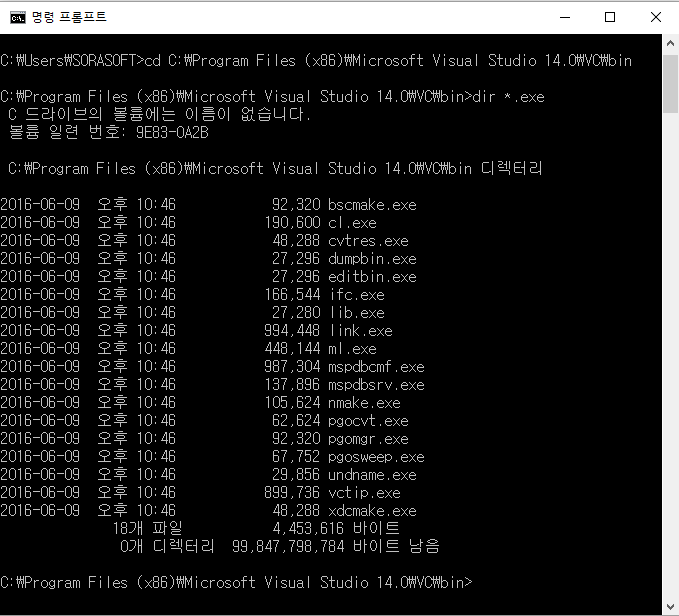Click the 899,736 file size value

click(x=292, y=493)
